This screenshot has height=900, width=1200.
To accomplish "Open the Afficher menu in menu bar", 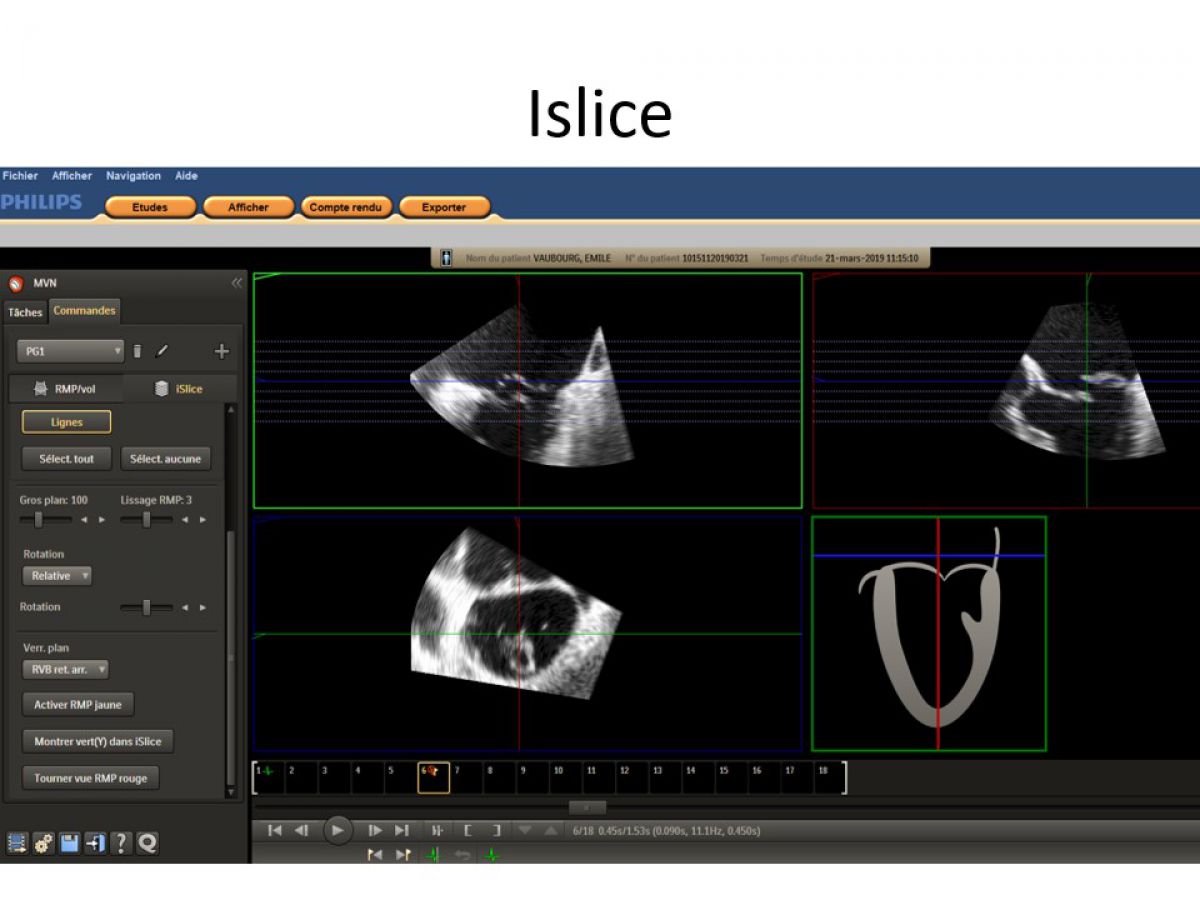I will 72,176.
